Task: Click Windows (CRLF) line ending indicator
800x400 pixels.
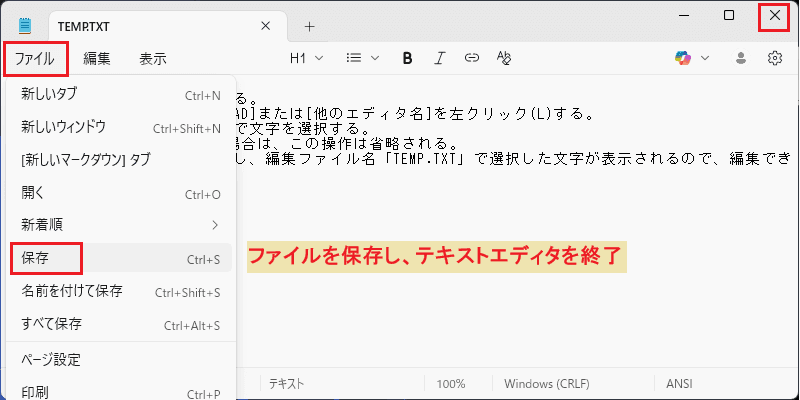Action: pyautogui.click(x=547, y=384)
